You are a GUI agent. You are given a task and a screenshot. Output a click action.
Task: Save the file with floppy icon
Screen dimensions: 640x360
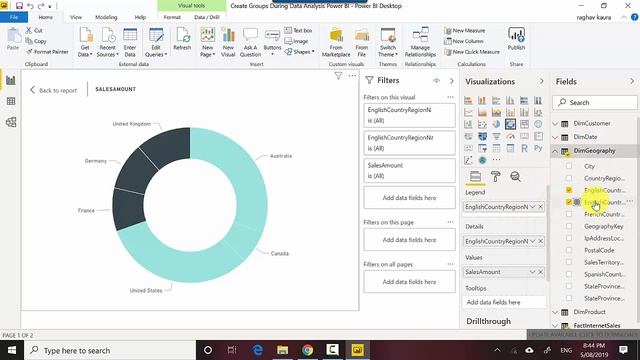[19, 6]
